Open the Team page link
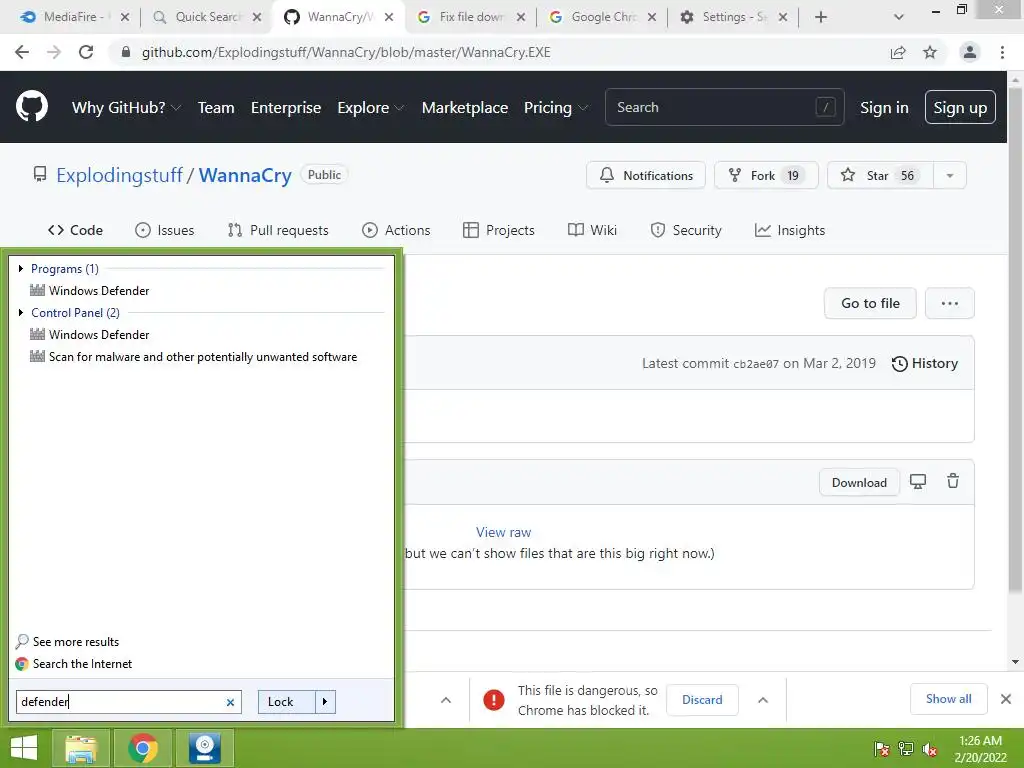This screenshot has height=768, width=1024. coord(216,108)
